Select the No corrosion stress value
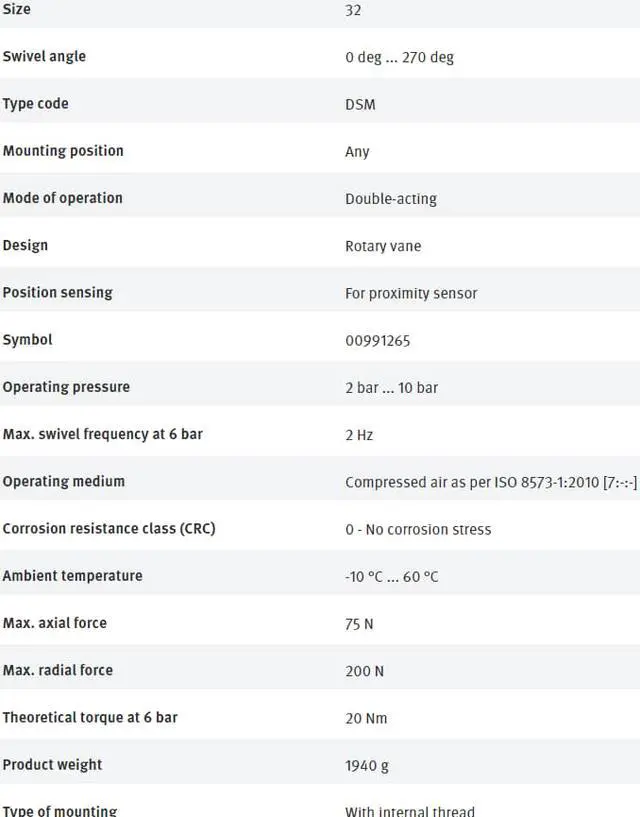 pyautogui.click(x=418, y=530)
